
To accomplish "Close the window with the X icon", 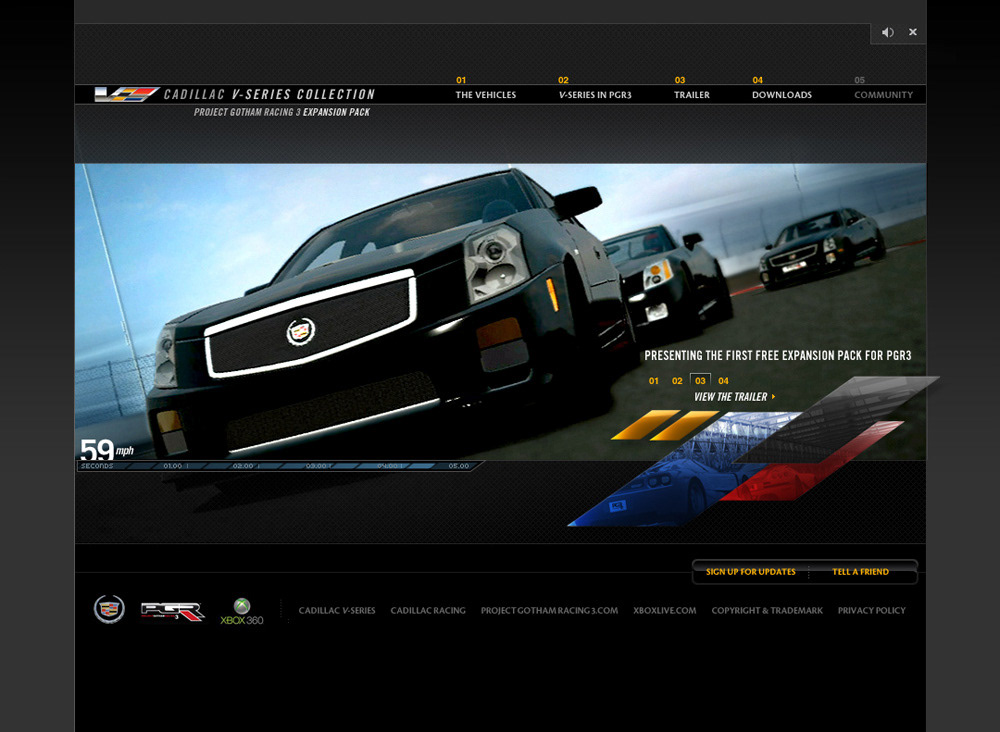I will tap(913, 32).
